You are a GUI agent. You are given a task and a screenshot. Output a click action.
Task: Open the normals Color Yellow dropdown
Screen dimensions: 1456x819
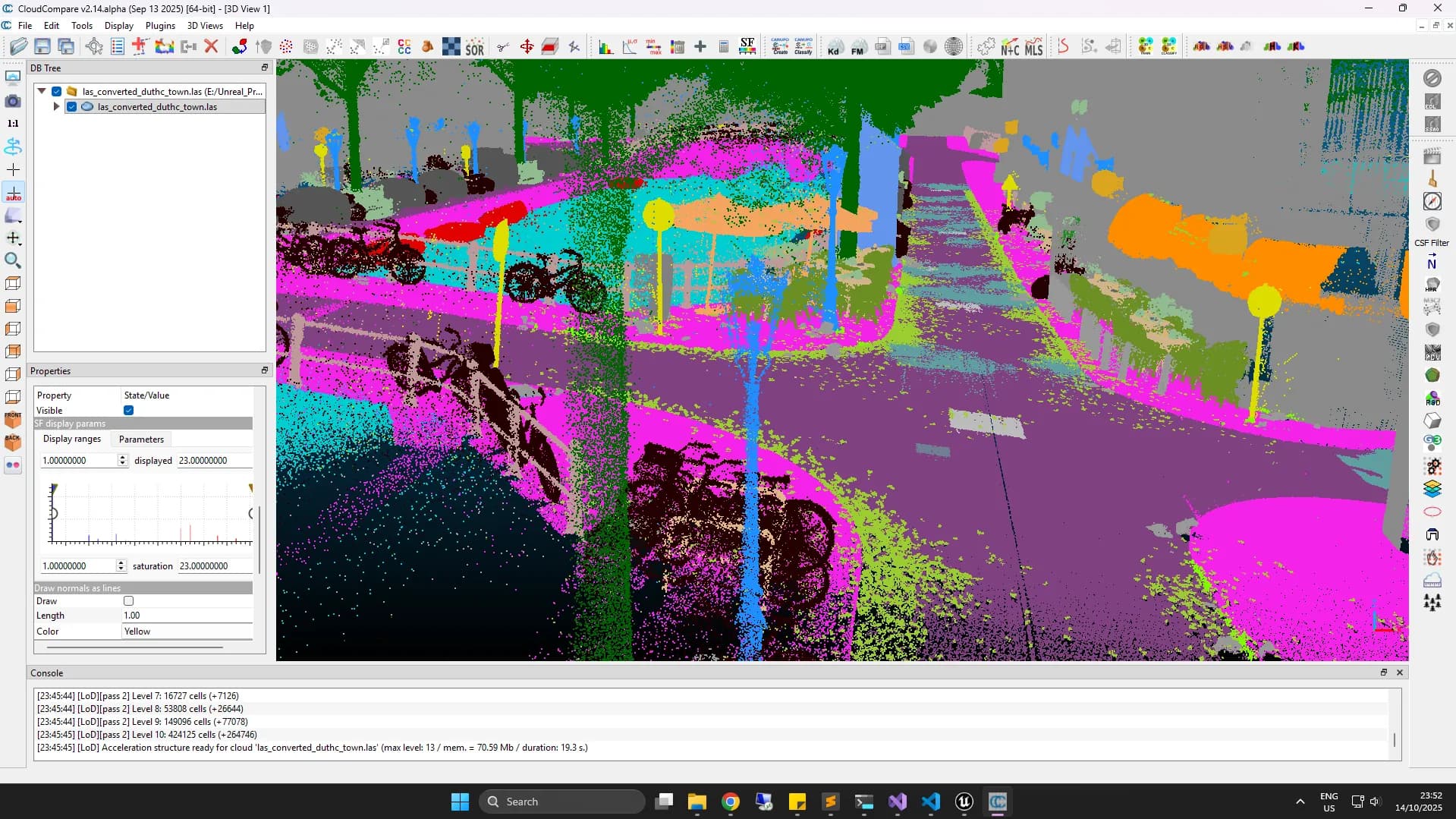coord(187,632)
